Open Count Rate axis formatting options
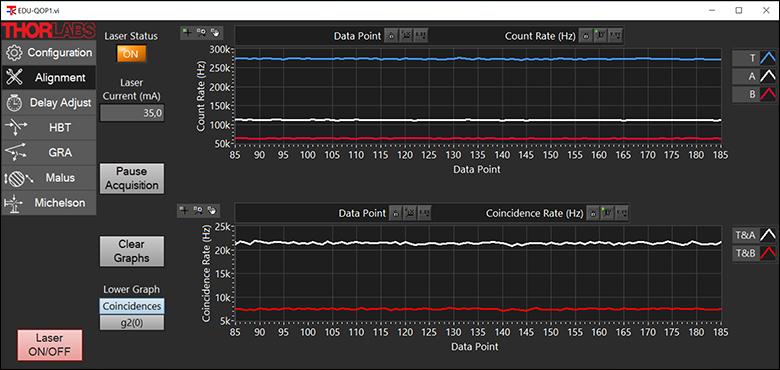 [615, 36]
